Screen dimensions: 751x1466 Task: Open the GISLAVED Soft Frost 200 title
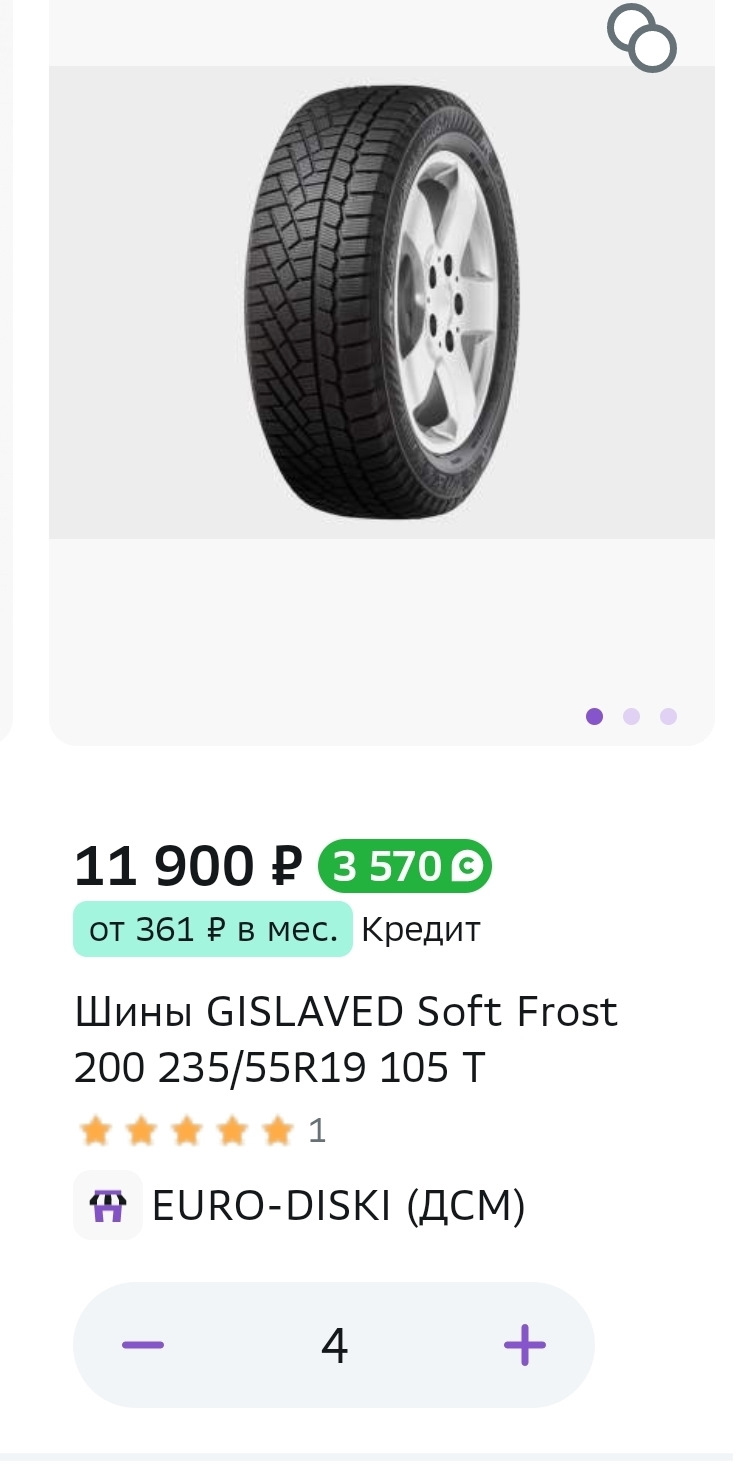(346, 1040)
